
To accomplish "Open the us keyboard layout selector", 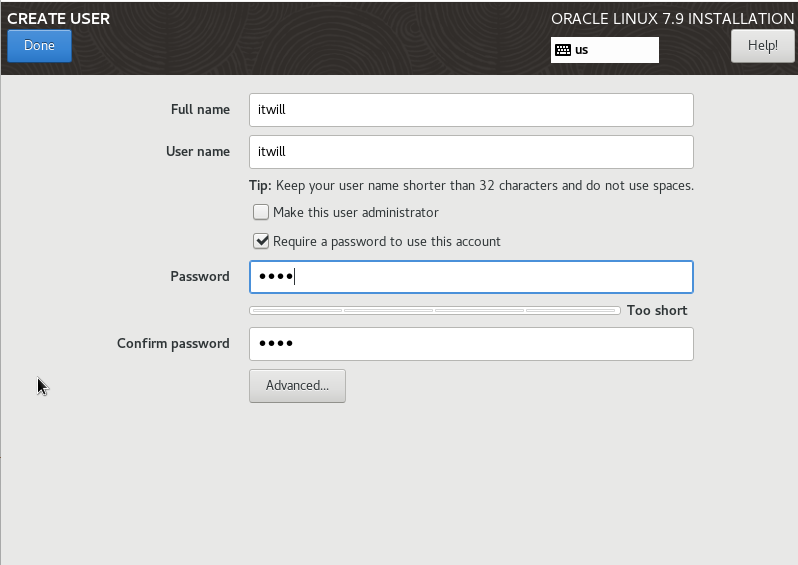I will tap(605, 50).
